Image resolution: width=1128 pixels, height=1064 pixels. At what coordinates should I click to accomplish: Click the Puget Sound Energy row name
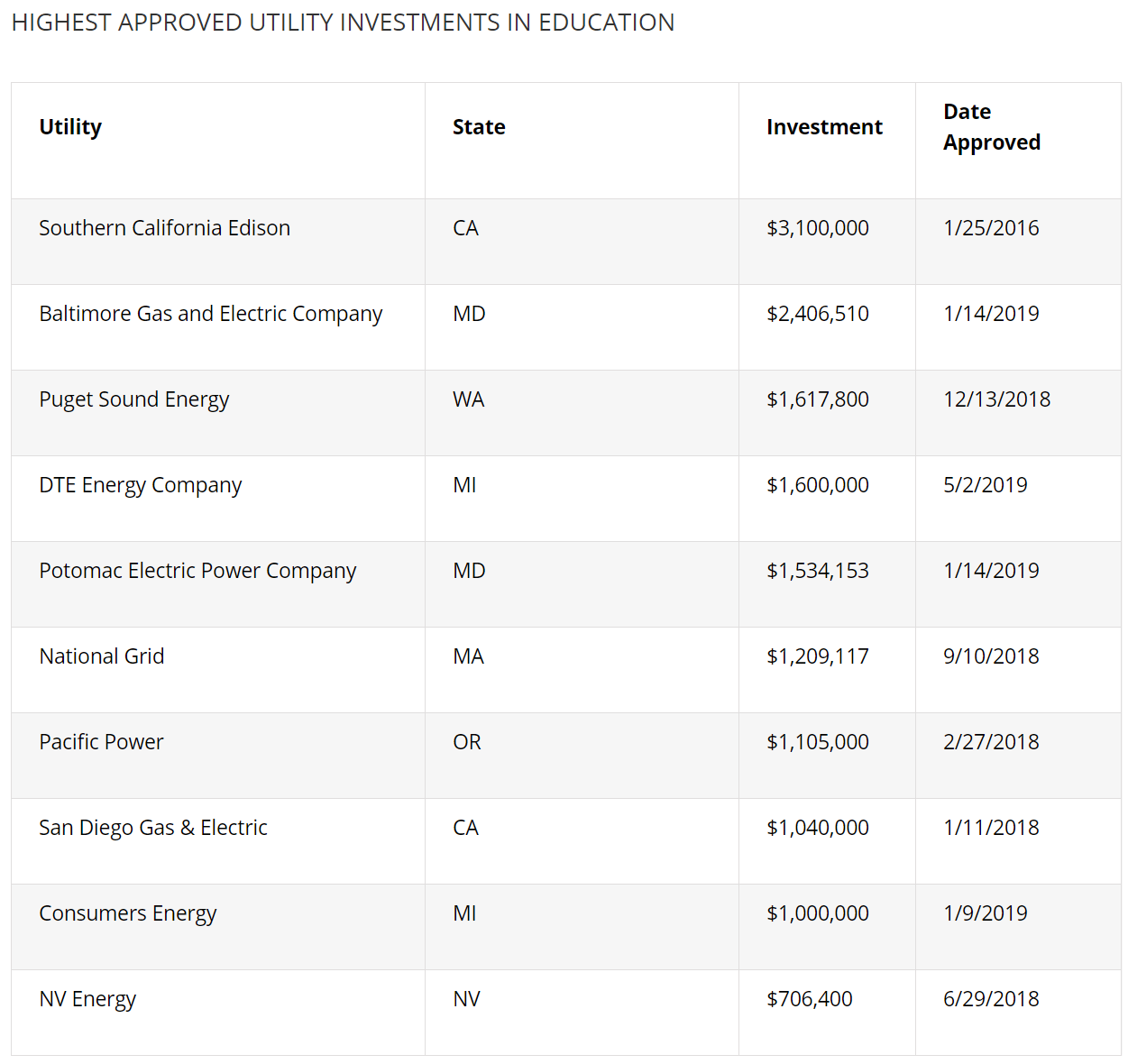tap(133, 399)
